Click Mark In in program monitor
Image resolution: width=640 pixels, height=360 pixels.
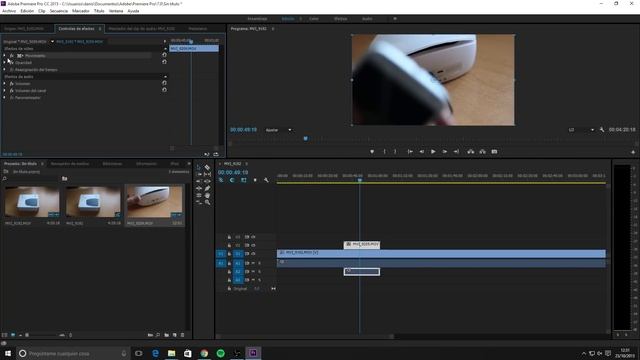(384, 151)
